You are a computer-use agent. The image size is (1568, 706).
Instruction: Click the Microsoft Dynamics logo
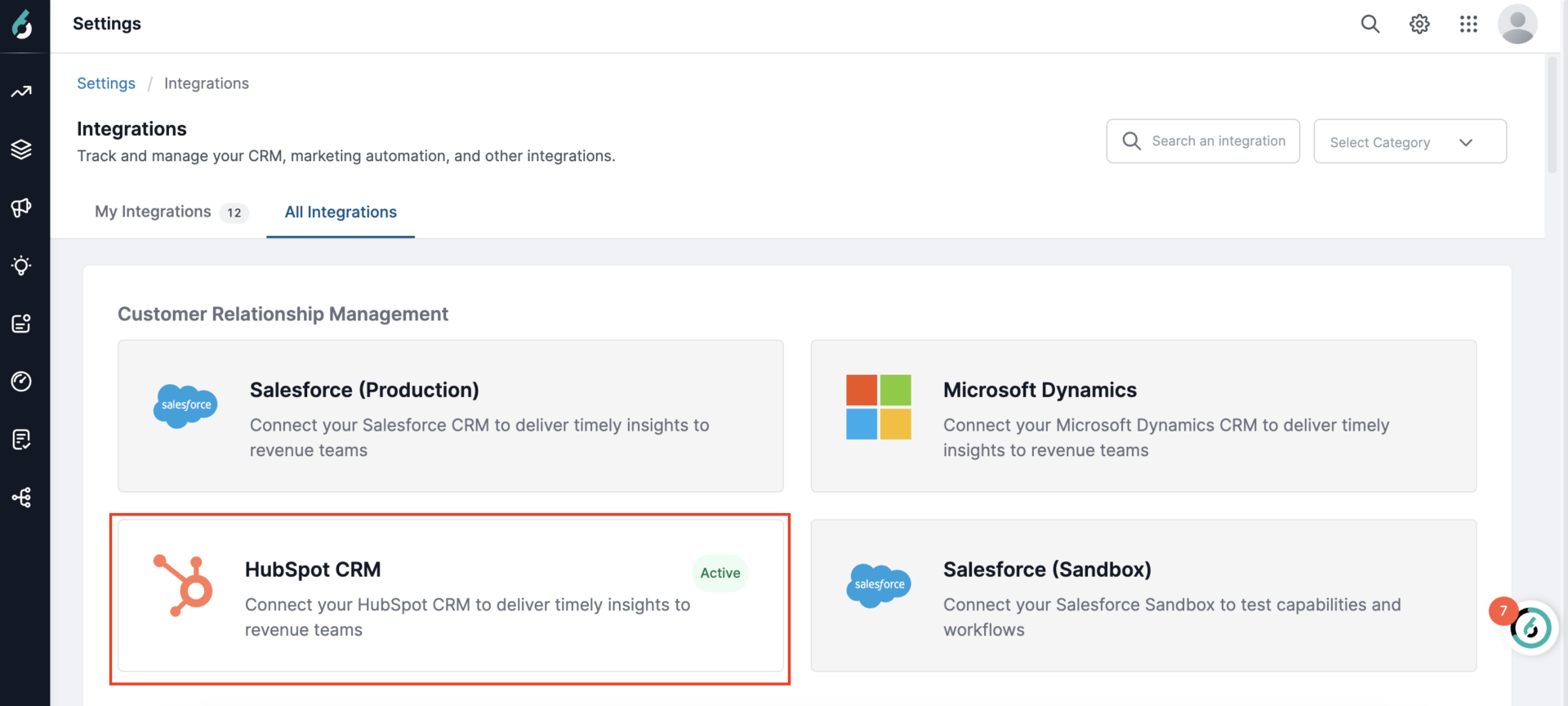tap(879, 407)
